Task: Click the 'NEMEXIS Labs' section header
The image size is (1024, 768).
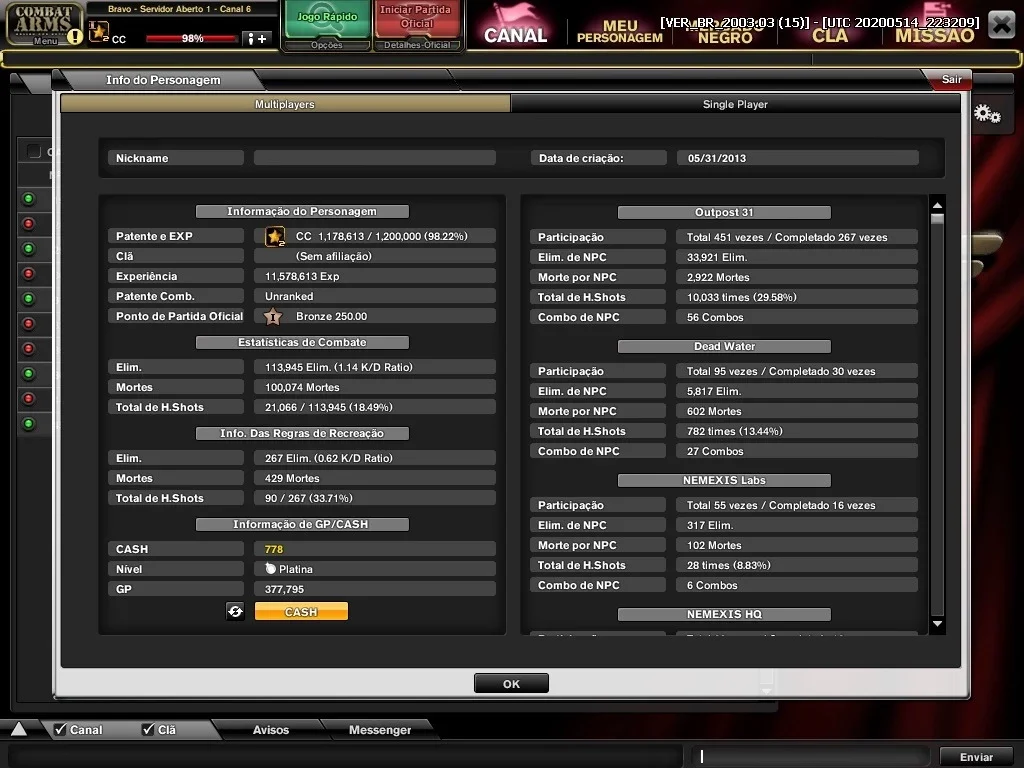Action: point(724,480)
